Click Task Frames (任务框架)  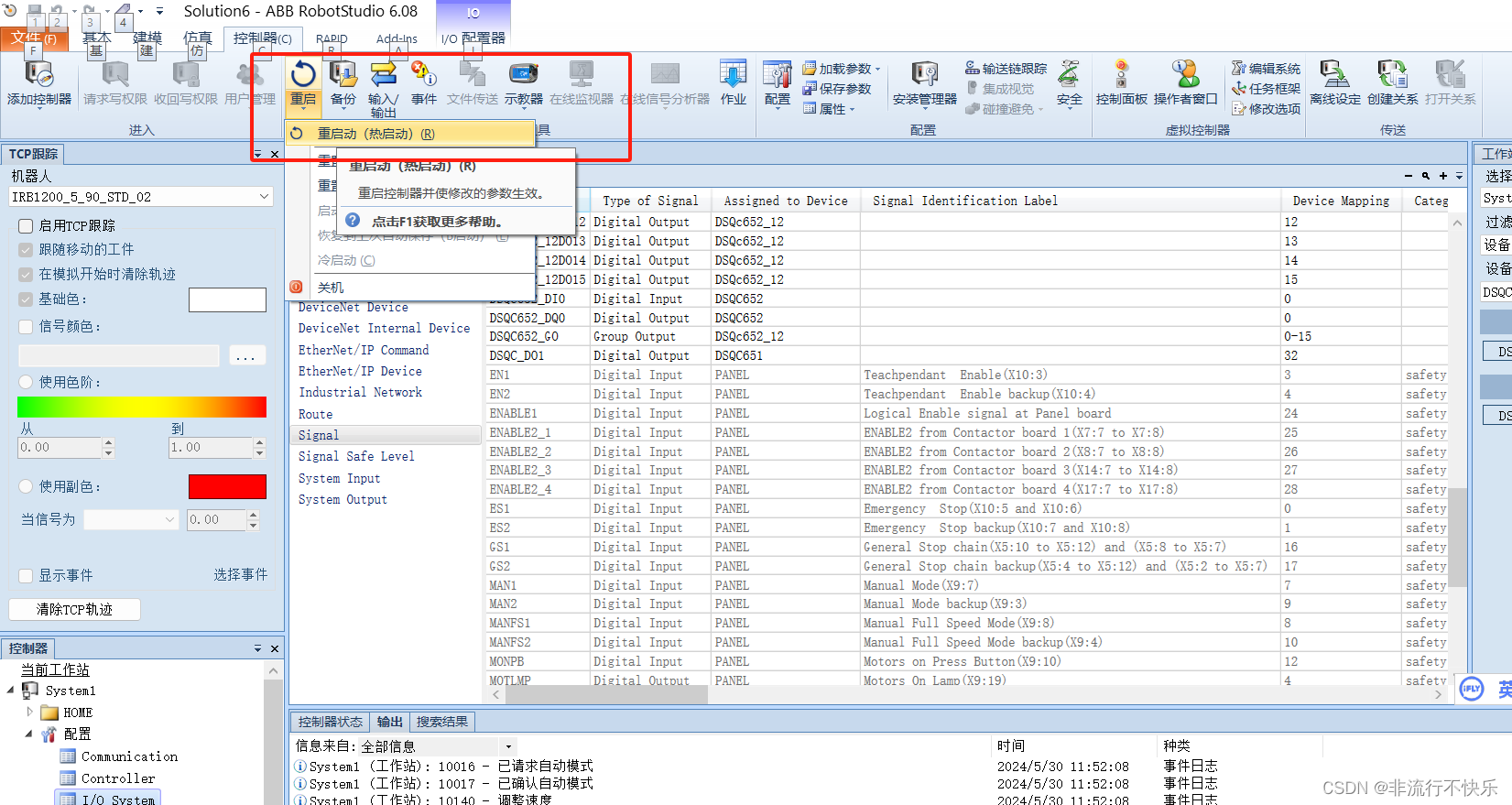(x=1267, y=89)
